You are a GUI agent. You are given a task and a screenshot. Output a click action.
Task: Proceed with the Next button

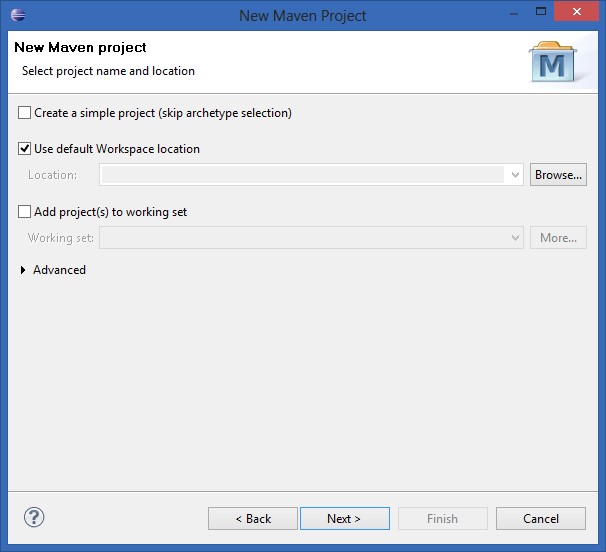[345, 518]
